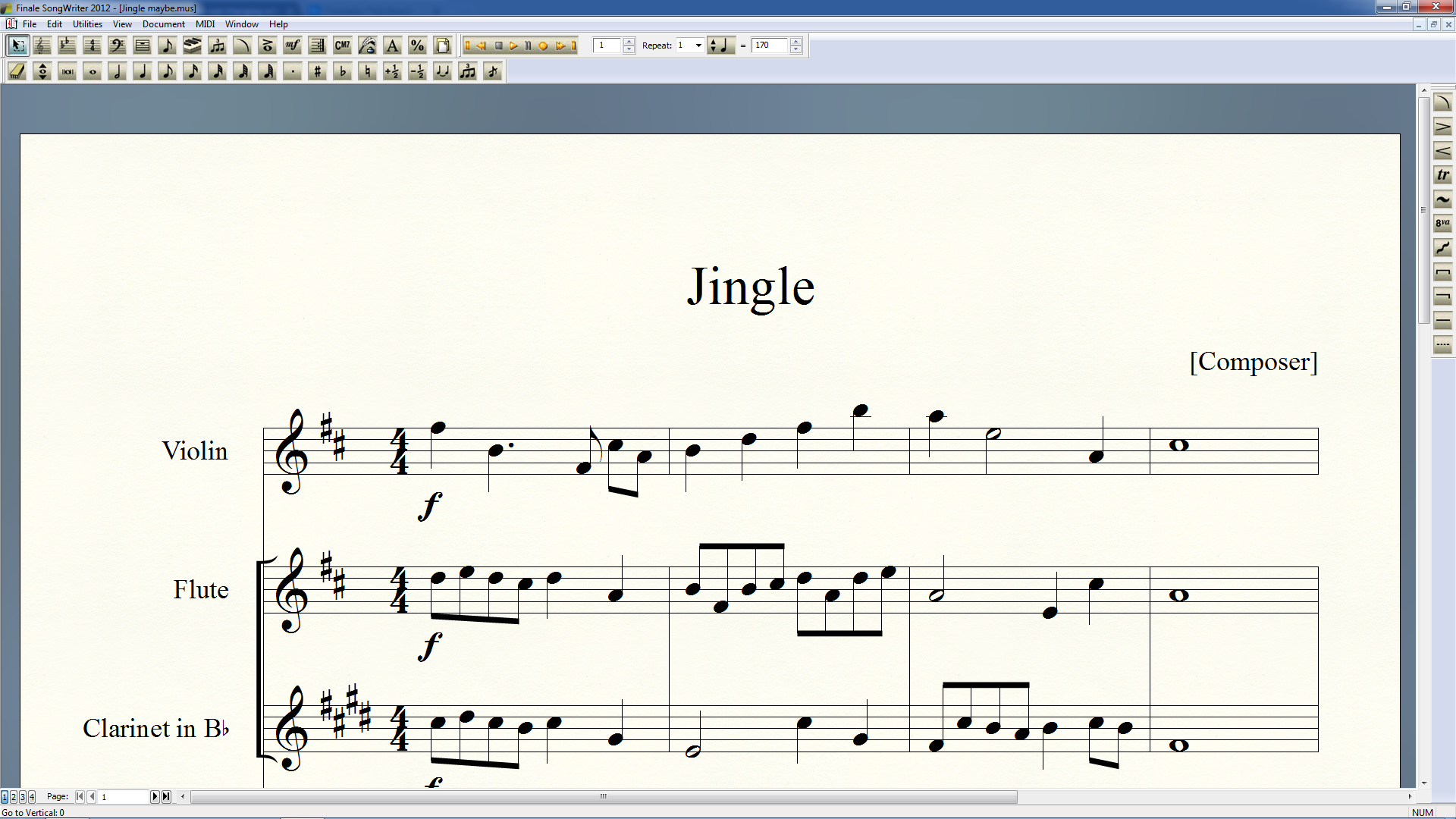Open the MIDI menu
This screenshot has height=819, width=1456.
205,24
